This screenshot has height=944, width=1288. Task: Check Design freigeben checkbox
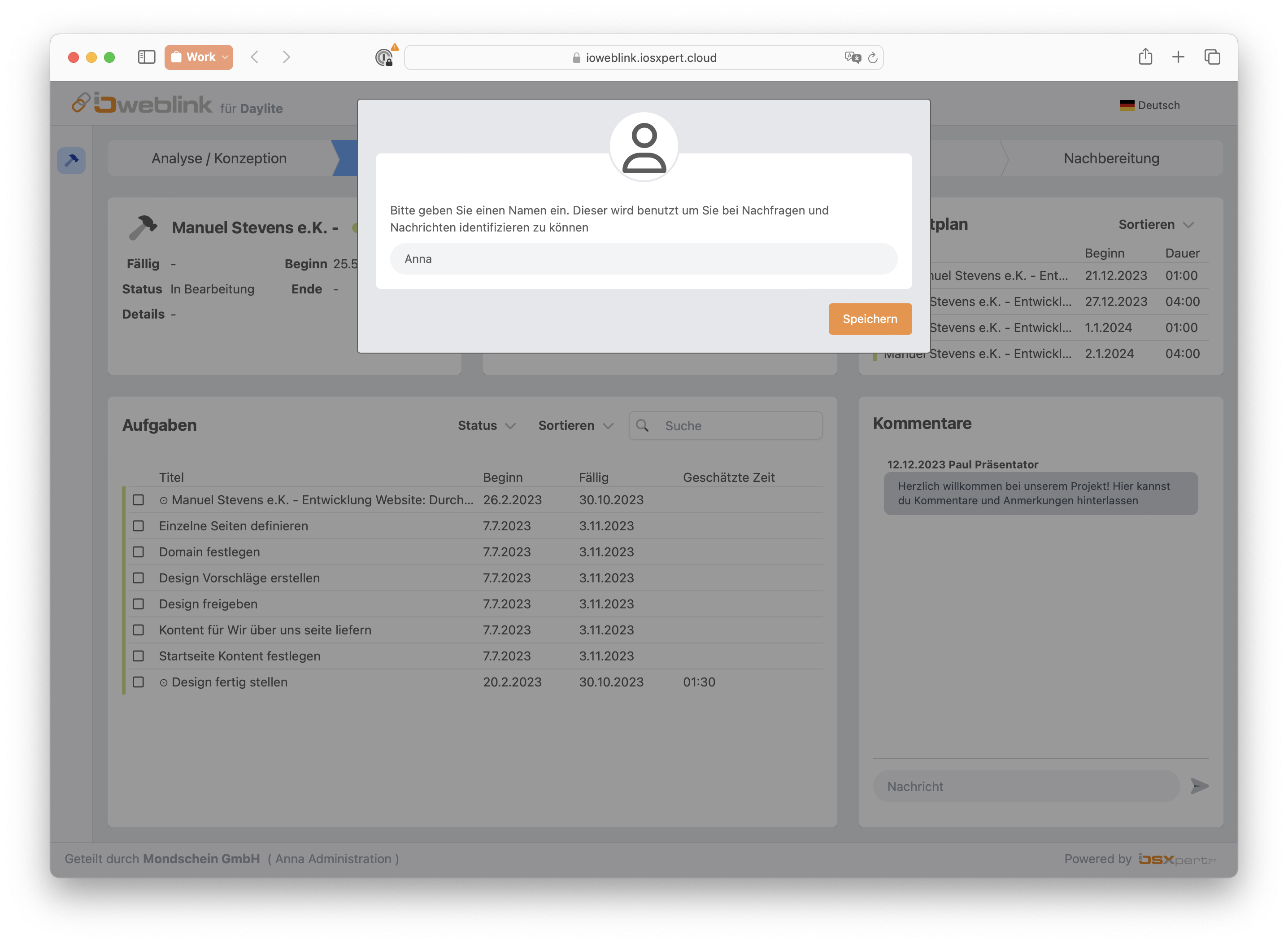[x=138, y=604]
